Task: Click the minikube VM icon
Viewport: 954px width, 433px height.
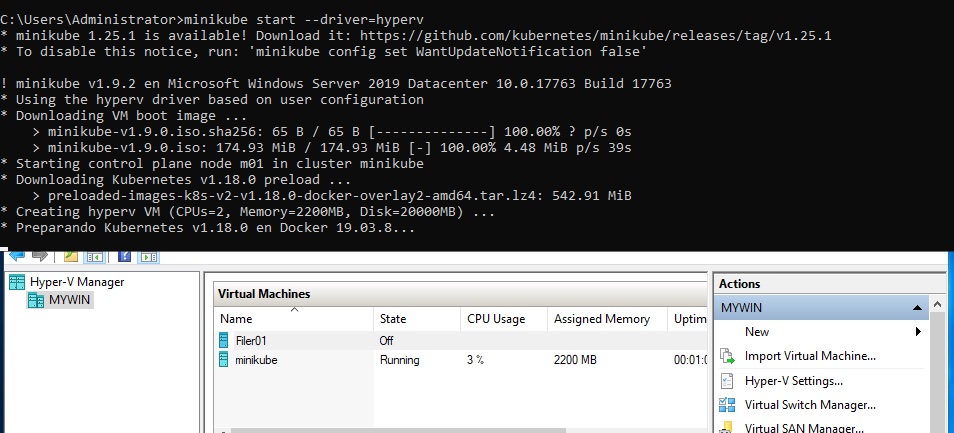Action: [x=225, y=360]
